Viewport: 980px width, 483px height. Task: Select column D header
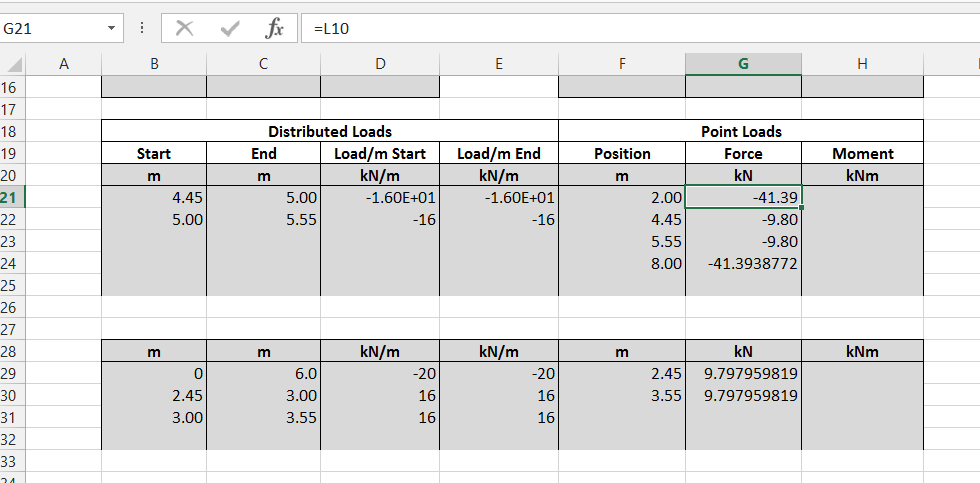coord(379,64)
